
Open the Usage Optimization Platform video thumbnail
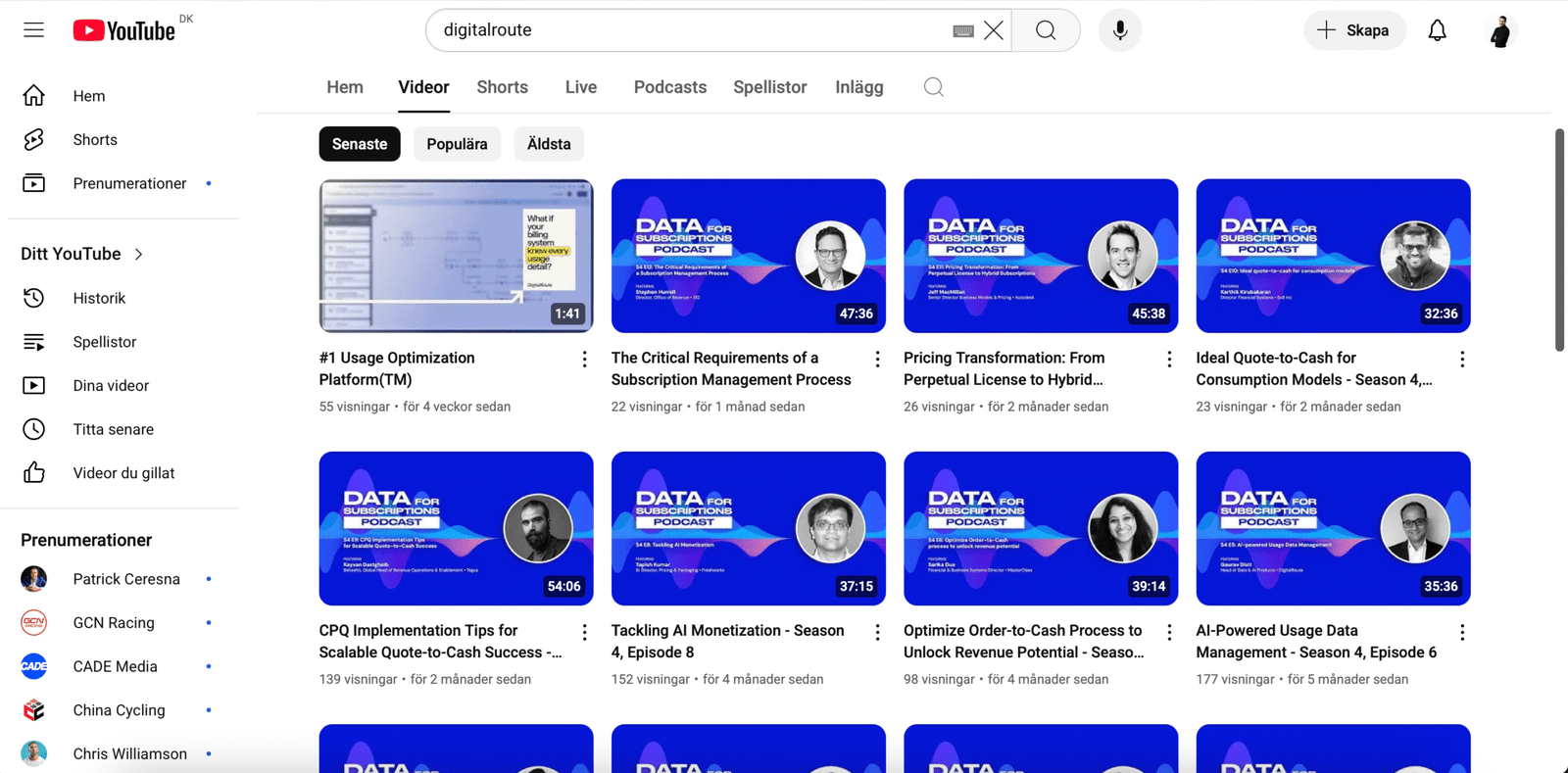(x=456, y=256)
